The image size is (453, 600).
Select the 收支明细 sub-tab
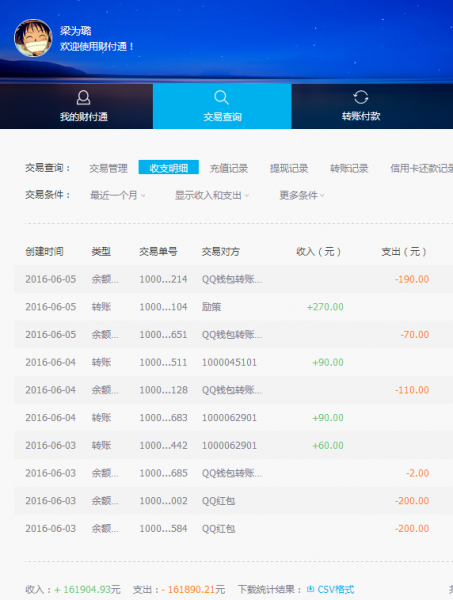coord(169,167)
